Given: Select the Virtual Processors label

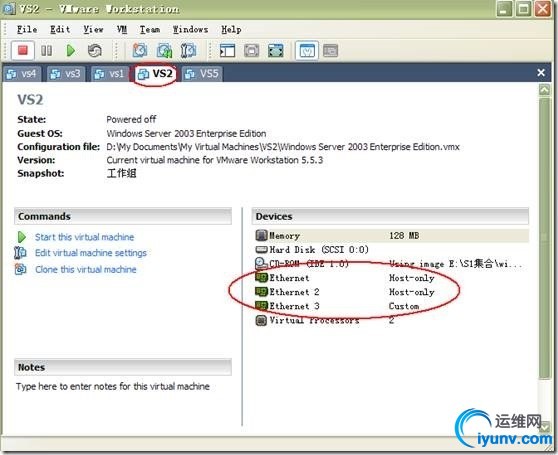Looking at the screenshot, I should 314,320.
